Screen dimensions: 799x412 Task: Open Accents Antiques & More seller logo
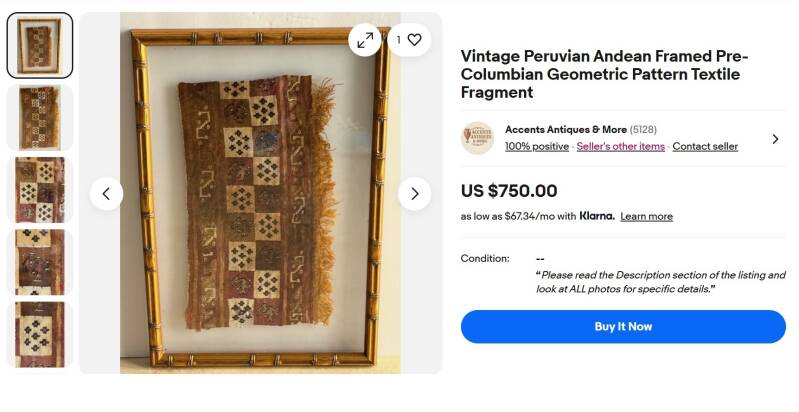(477, 138)
